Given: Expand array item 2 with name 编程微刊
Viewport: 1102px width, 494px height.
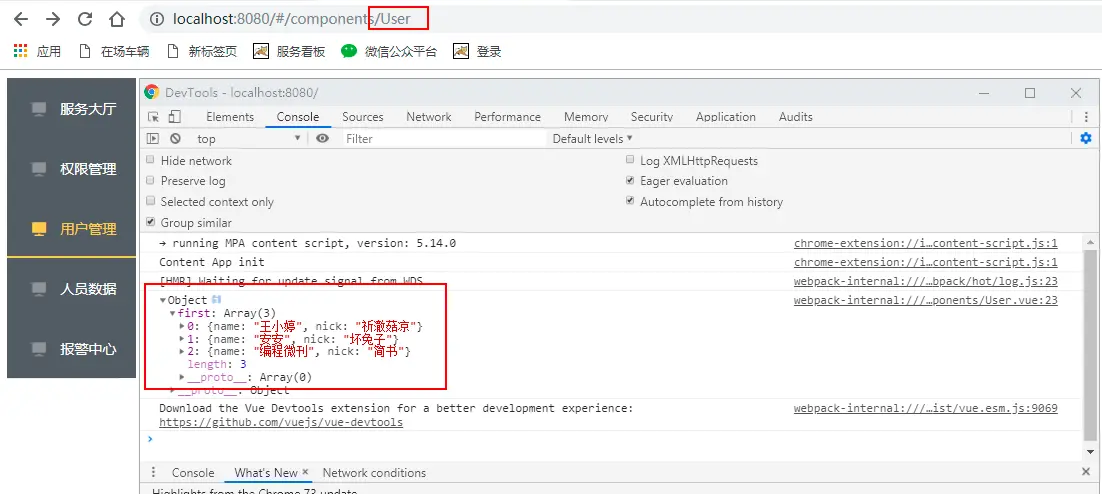Looking at the screenshot, I should (183, 351).
